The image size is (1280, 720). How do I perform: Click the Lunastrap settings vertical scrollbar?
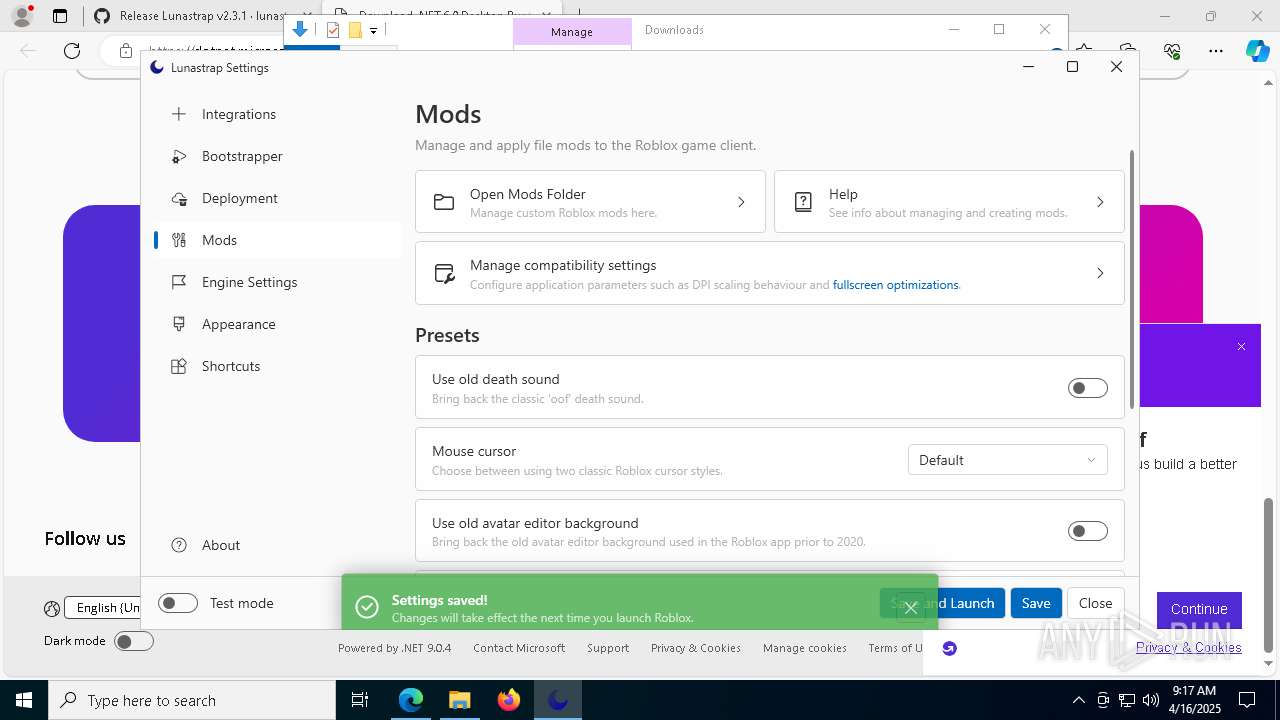[1132, 280]
